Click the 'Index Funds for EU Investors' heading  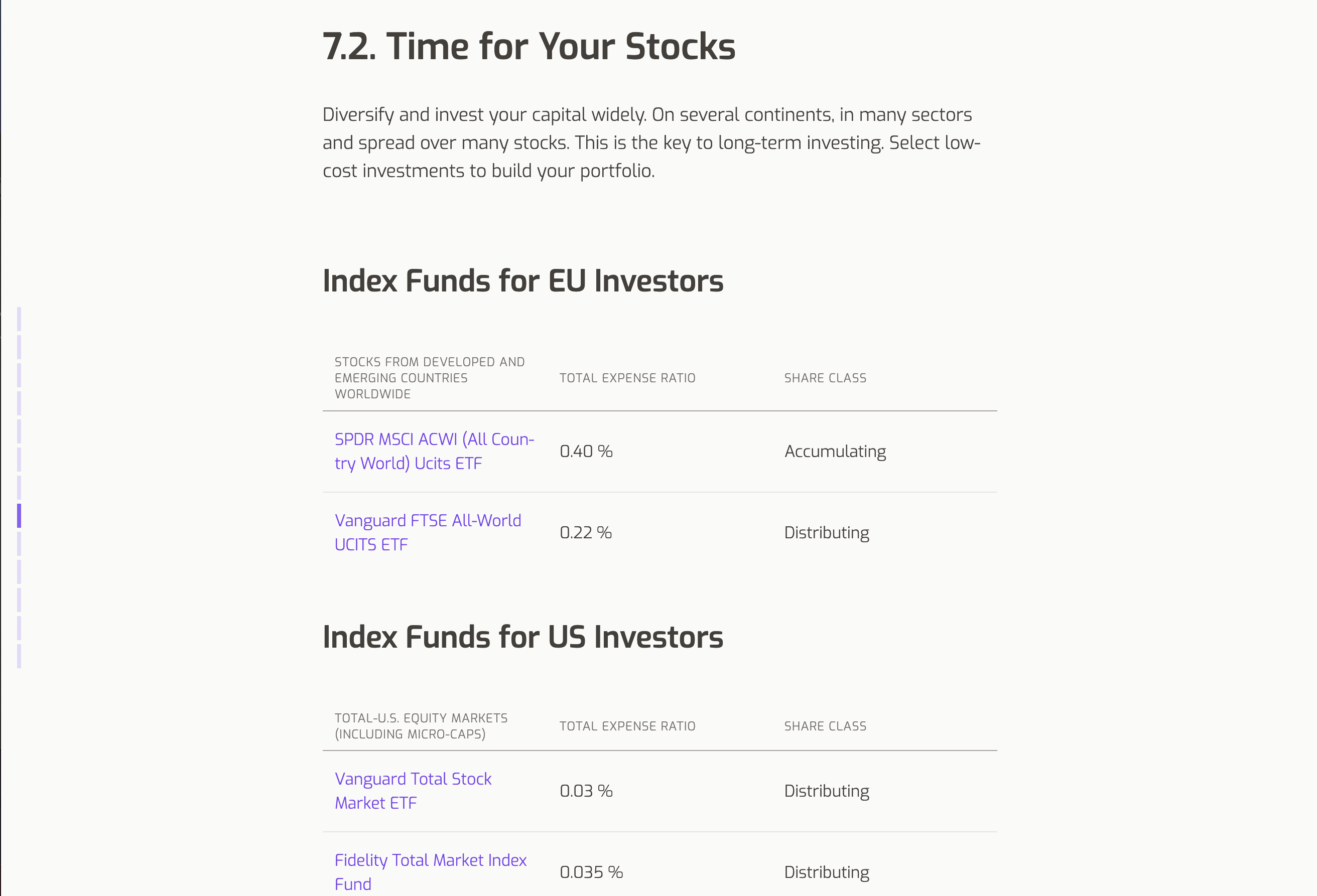(522, 281)
